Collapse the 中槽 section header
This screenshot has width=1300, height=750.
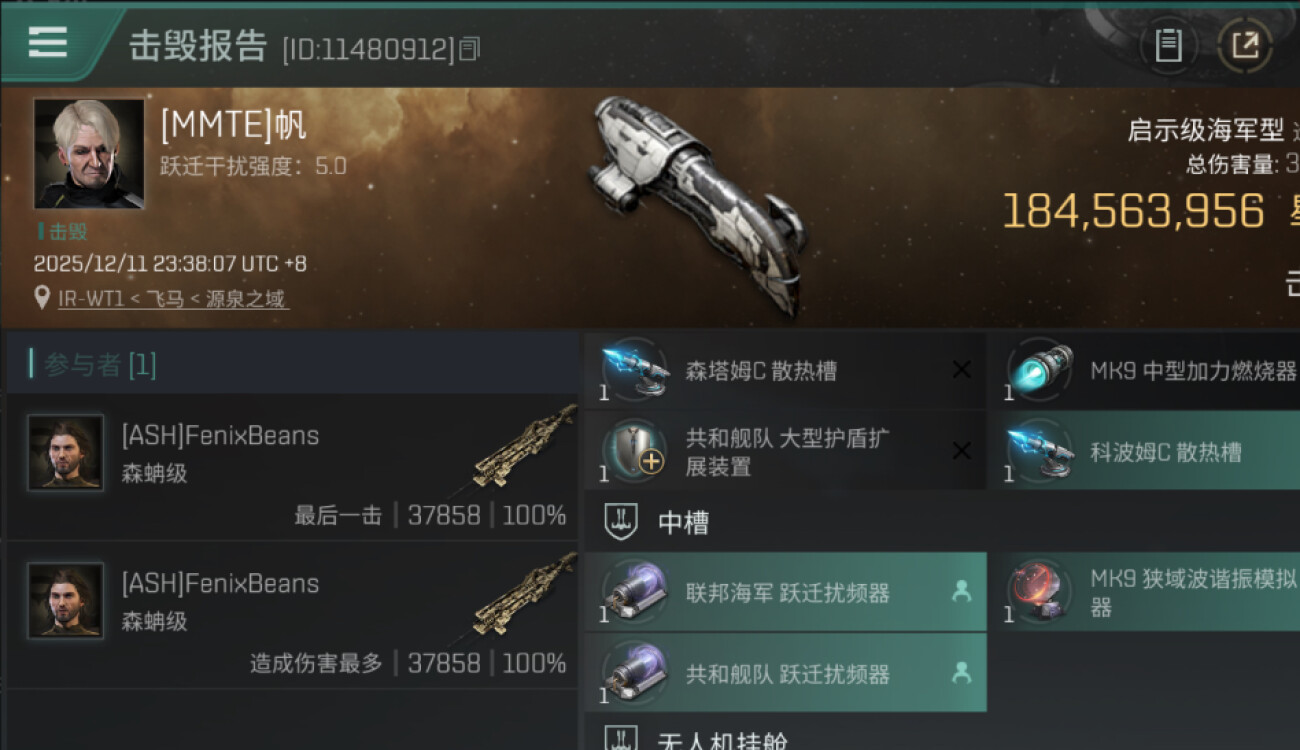[x=942, y=521]
